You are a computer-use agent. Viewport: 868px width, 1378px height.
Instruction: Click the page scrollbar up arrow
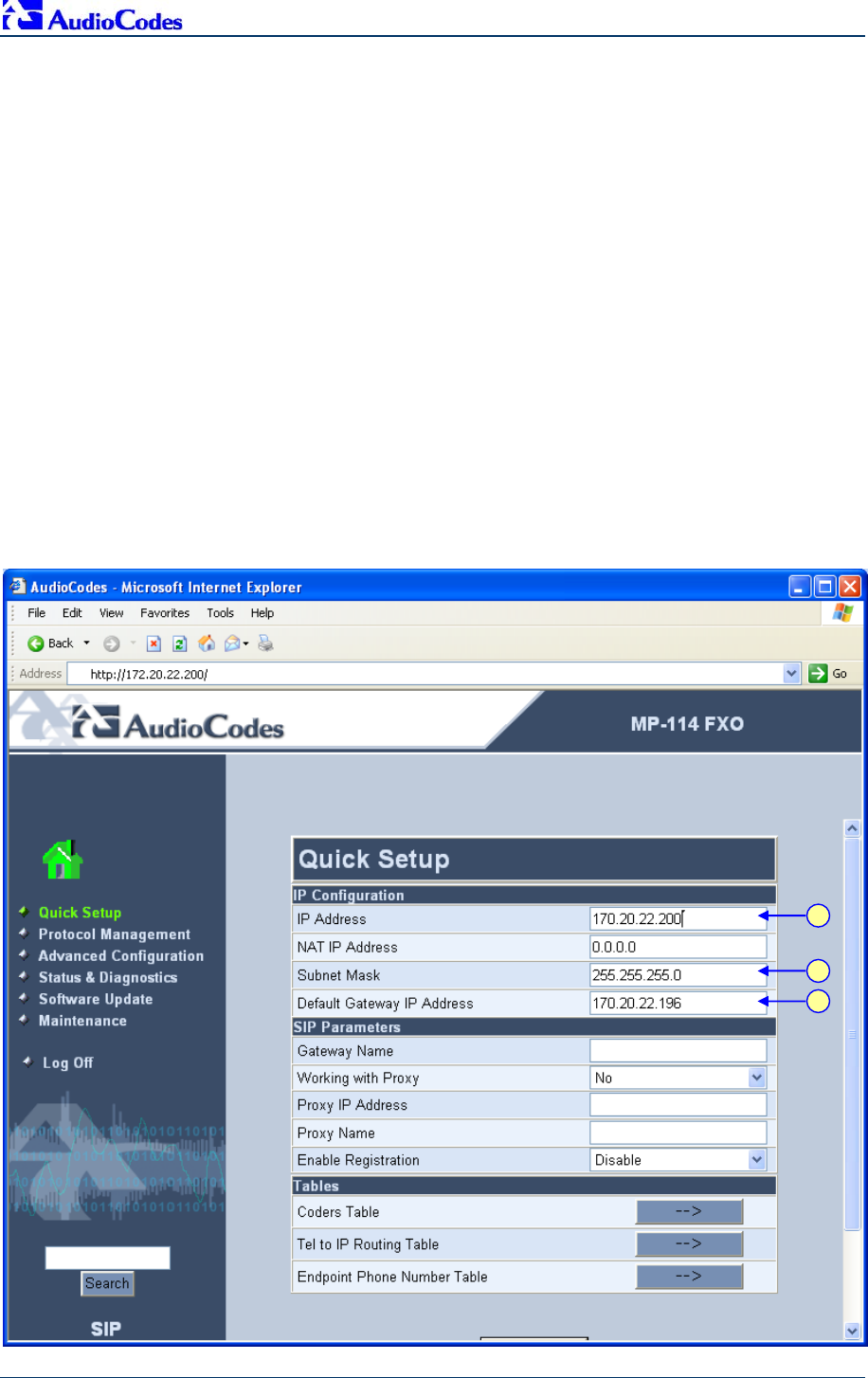pos(852,828)
